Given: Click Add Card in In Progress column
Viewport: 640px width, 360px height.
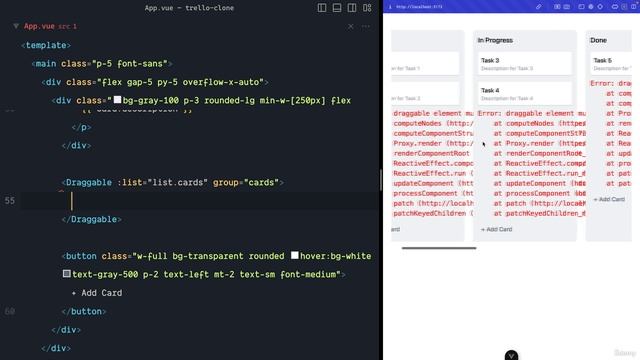Looking at the screenshot, I should pos(496,229).
